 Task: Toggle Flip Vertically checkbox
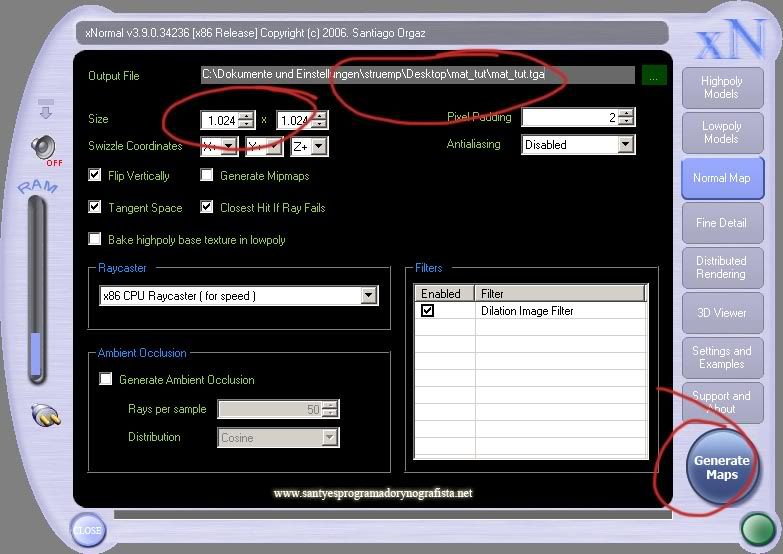coord(94,175)
